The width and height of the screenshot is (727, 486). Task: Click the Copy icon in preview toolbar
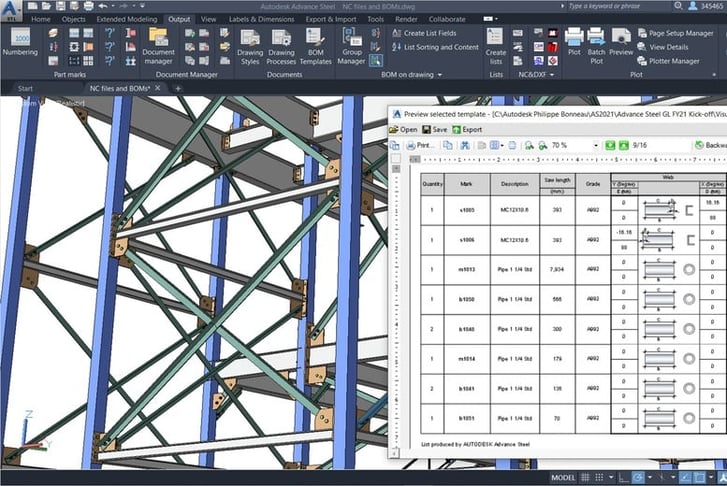click(447, 145)
